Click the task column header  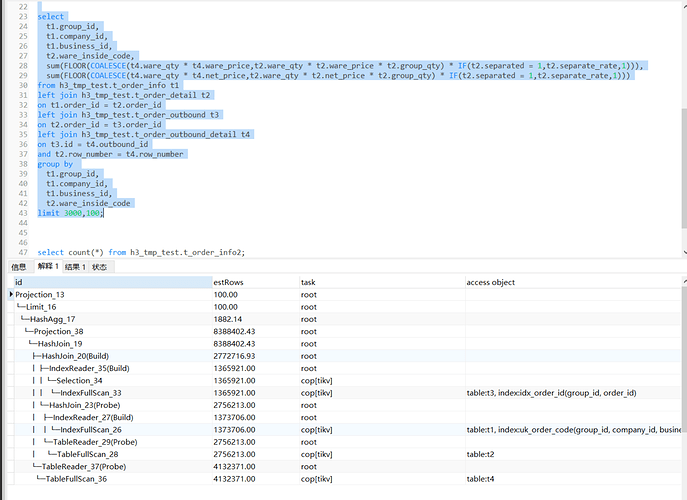click(x=382, y=282)
